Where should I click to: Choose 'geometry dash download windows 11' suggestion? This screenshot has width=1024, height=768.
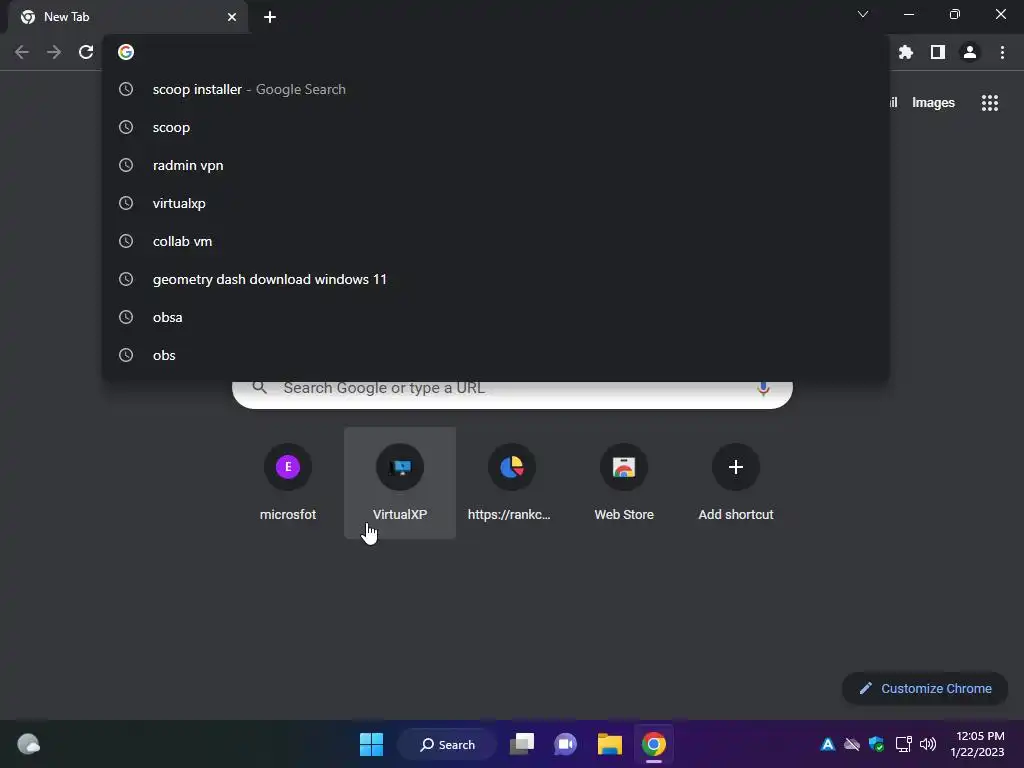(x=496, y=280)
